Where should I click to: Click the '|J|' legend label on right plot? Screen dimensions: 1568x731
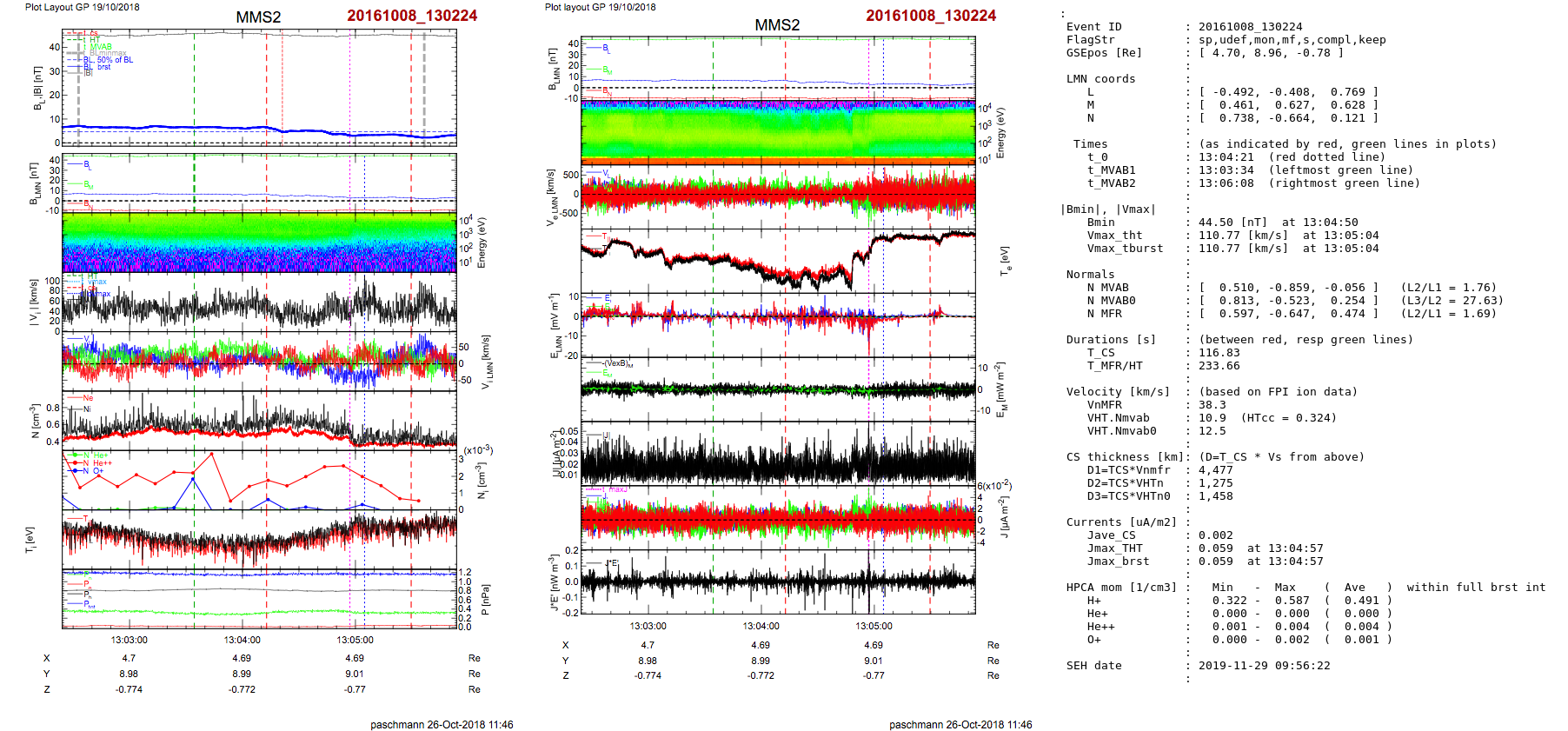click(606, 435)
